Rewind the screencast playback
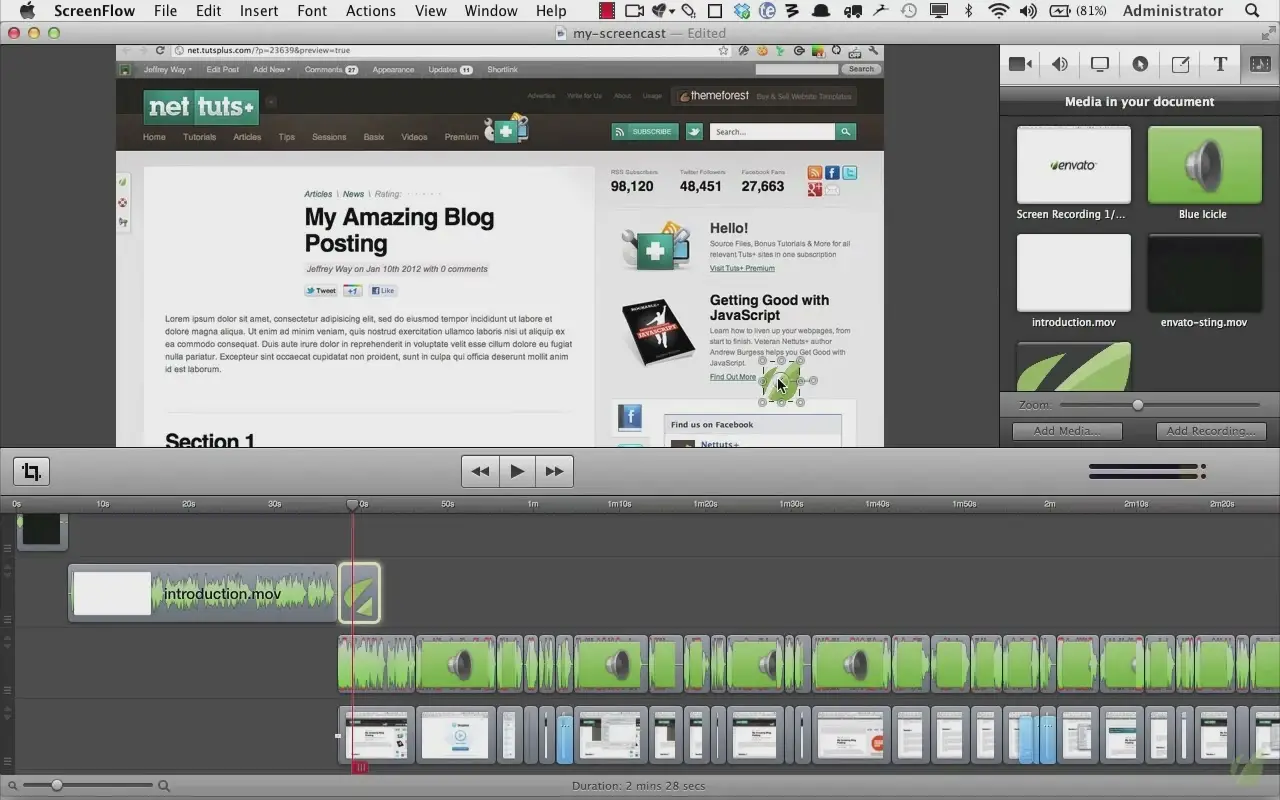This screenshot has height=800, width=1280. click(480, 471)
